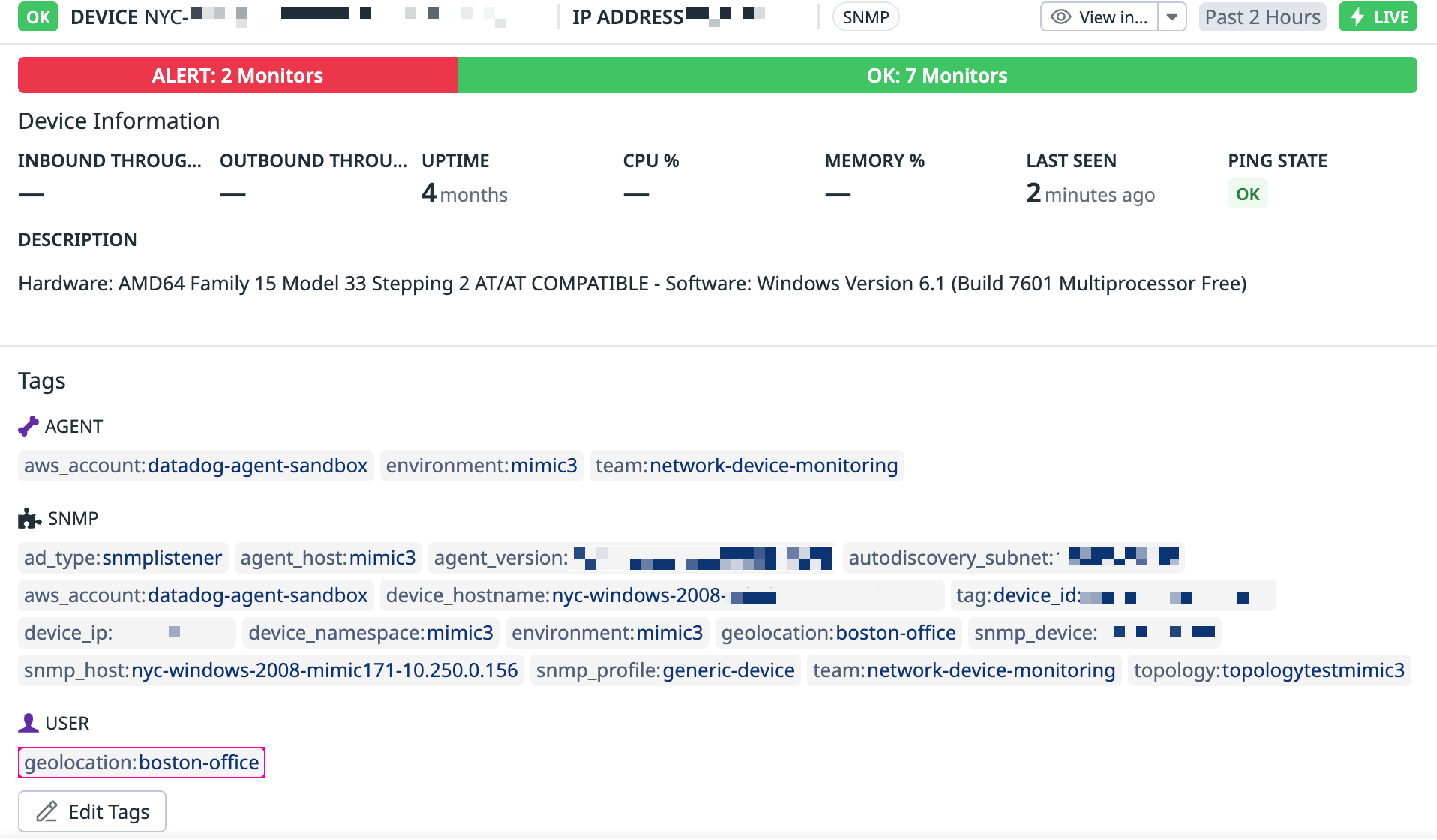Select the user geolocation:boston-office tag
This screenshot has width=1437, height=840.
(142, 763)
